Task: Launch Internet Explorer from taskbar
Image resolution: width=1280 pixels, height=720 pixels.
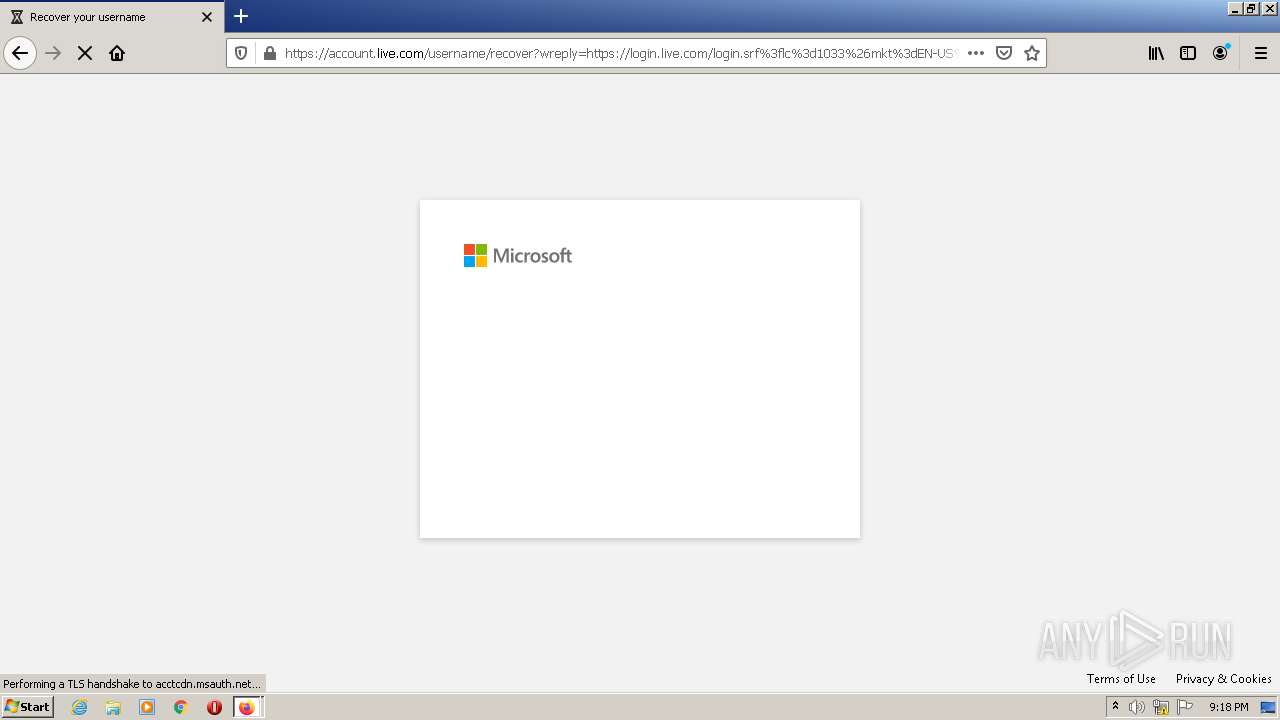Action: click(x=80, y=707)
